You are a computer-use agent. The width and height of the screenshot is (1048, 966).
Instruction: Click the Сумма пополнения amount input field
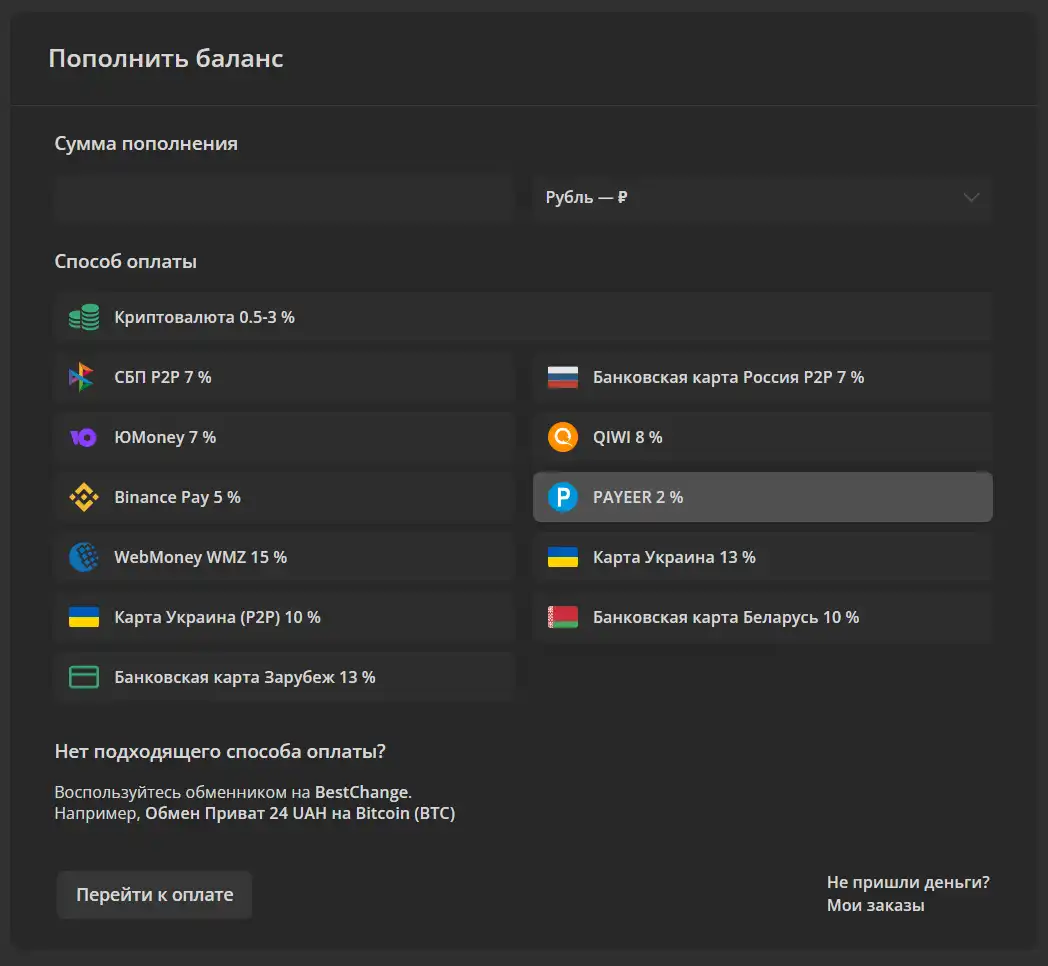pyautogui.click(x=284, y=197)
